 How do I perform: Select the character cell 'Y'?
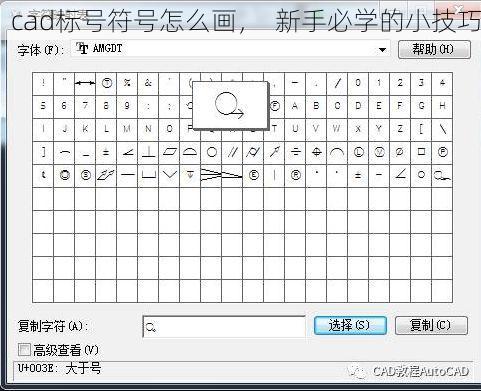click(379, 129)
